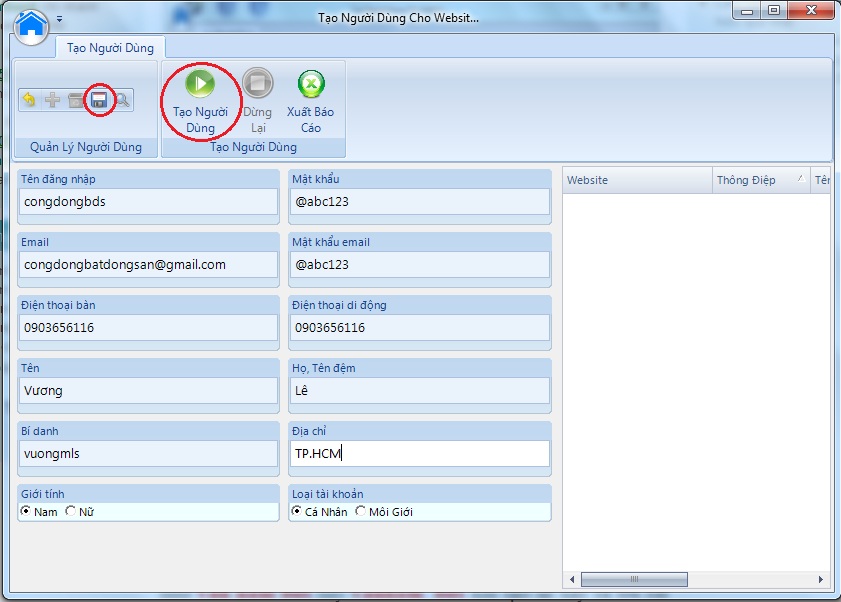Image resolution: width=841 pixels, height=602 pixels.
Task: Click Xuất Báo Cáo export icon
Action: [311, 101]
